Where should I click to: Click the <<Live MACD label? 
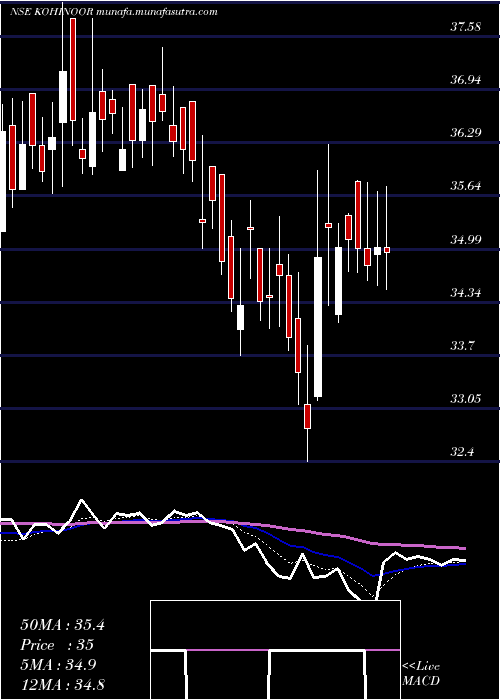421,674
